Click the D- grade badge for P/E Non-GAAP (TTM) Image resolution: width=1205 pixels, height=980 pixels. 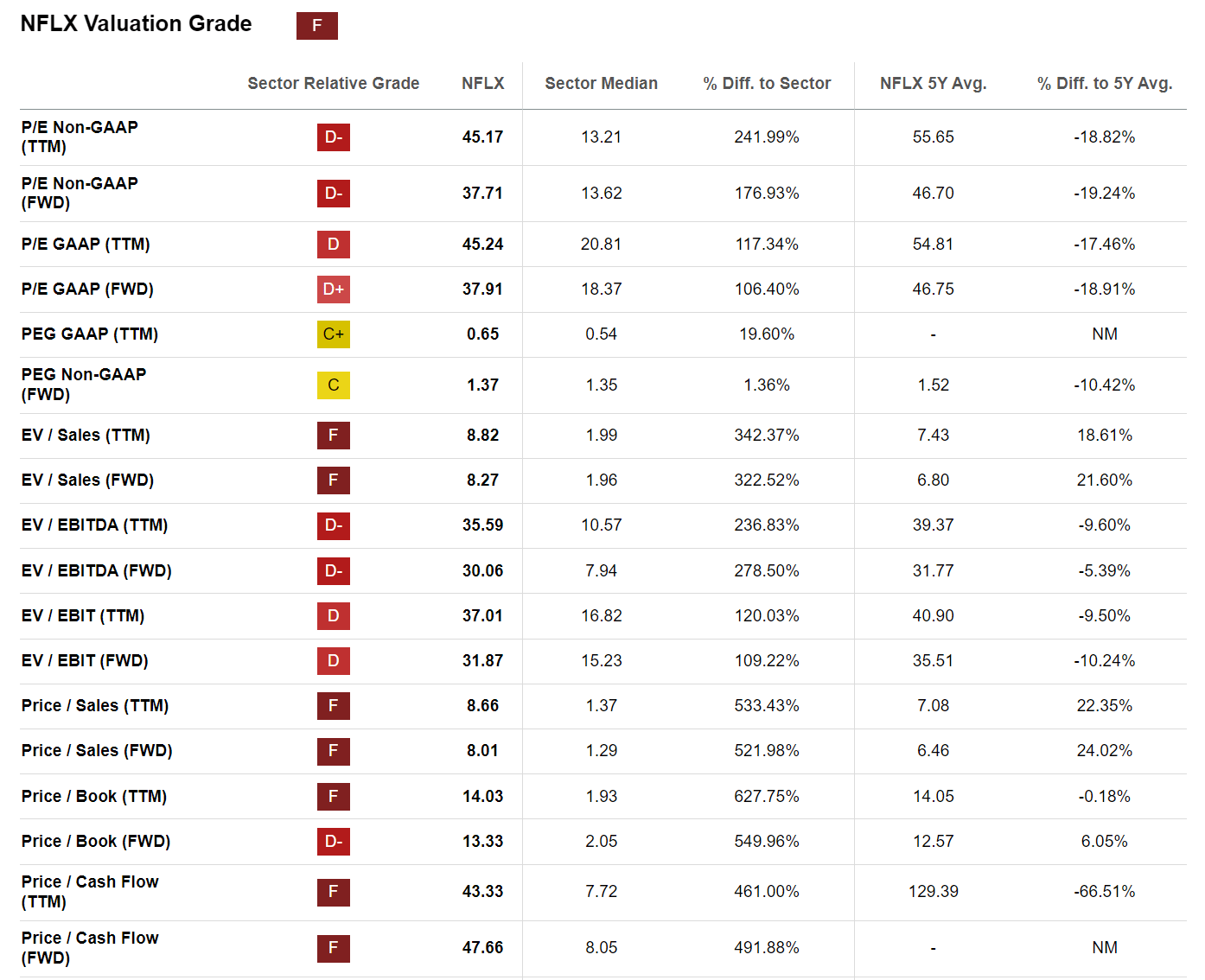click(x=333, y=137)
